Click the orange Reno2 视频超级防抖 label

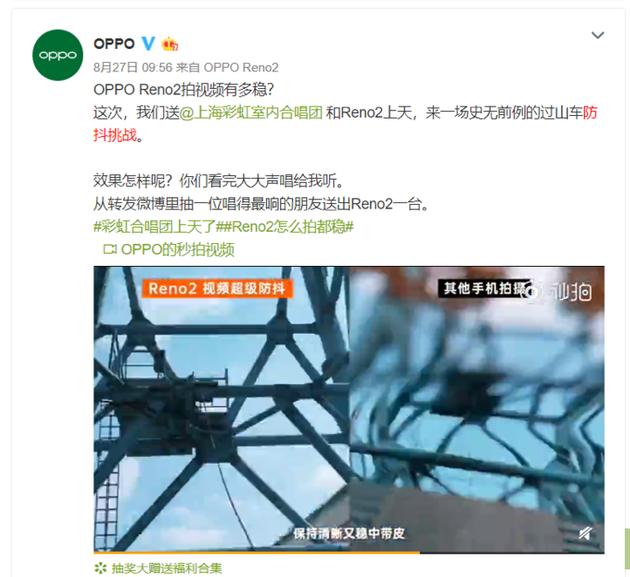click(217, 288)
